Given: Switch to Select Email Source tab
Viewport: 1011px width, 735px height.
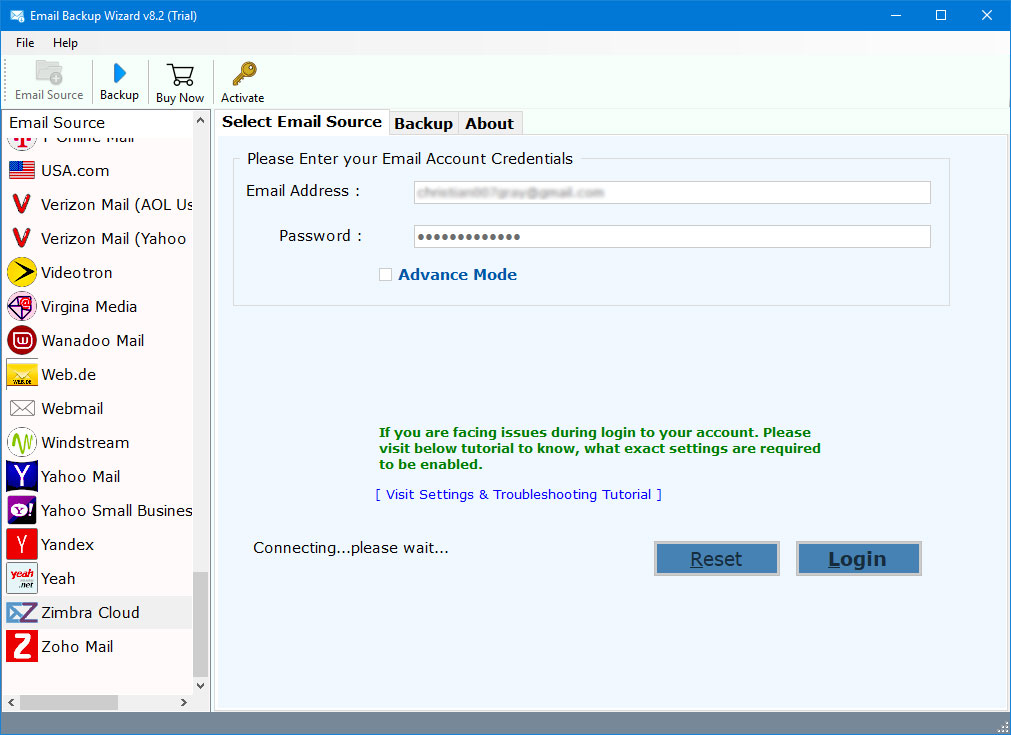Looking at the screenshot, I should tap(302, 122).
